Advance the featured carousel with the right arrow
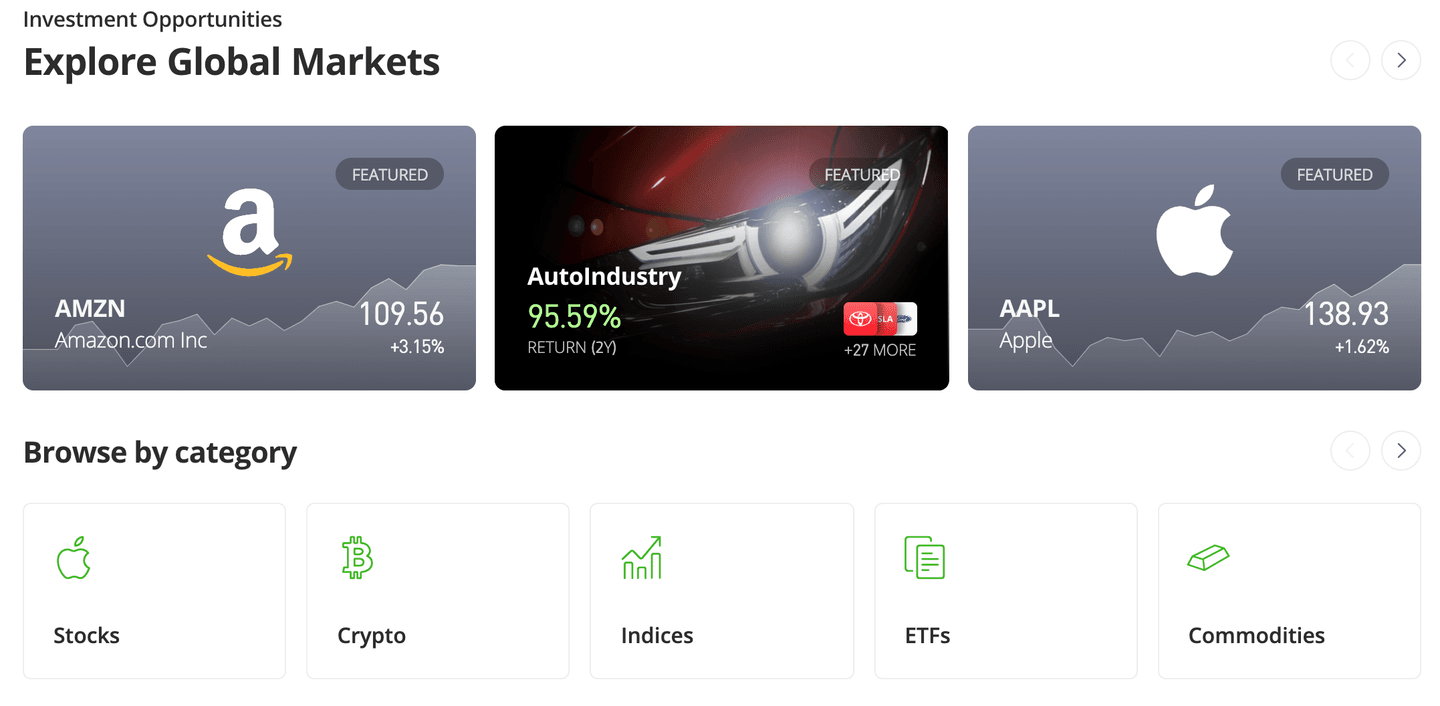The width and height of the screenshot is (1440, 706). (x=1400, y=60)
